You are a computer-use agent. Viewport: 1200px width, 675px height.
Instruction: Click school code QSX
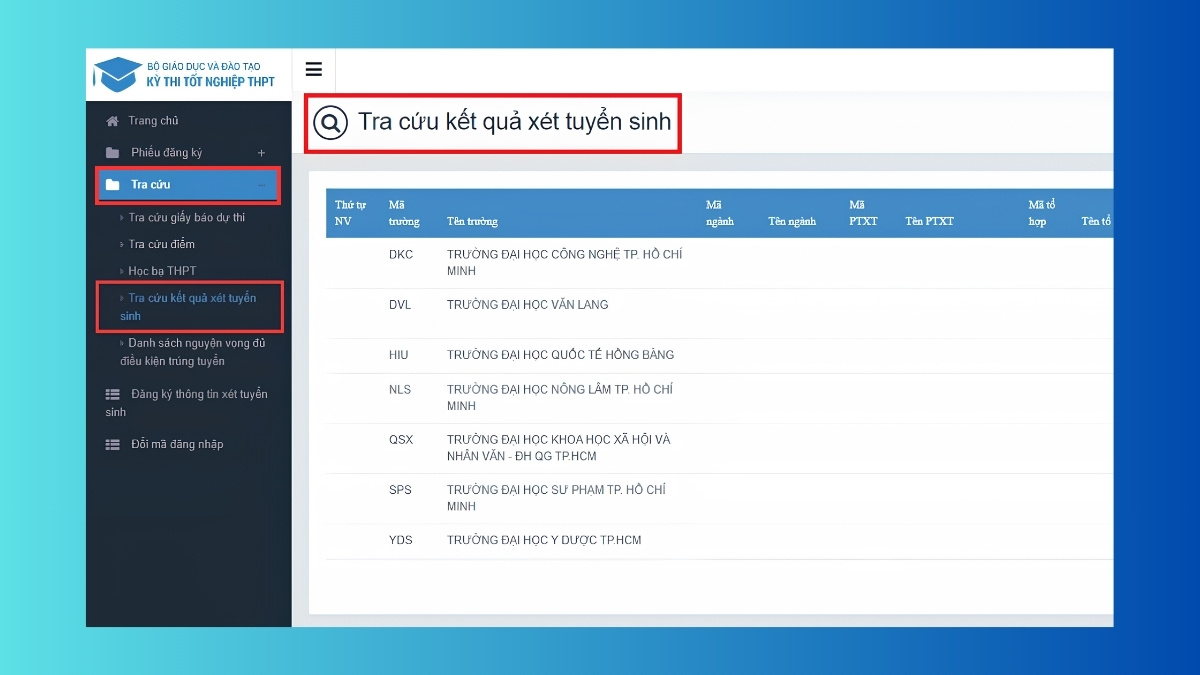click(401, 440)
